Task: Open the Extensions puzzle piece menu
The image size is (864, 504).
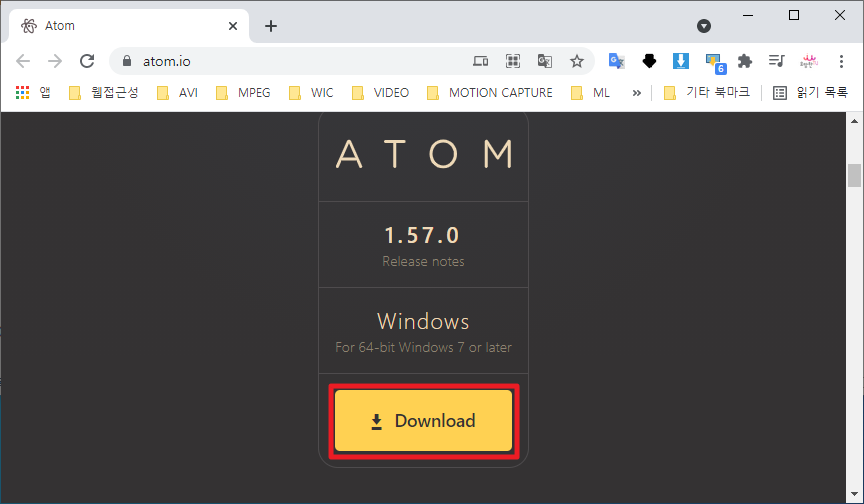Action: point(745,61)
